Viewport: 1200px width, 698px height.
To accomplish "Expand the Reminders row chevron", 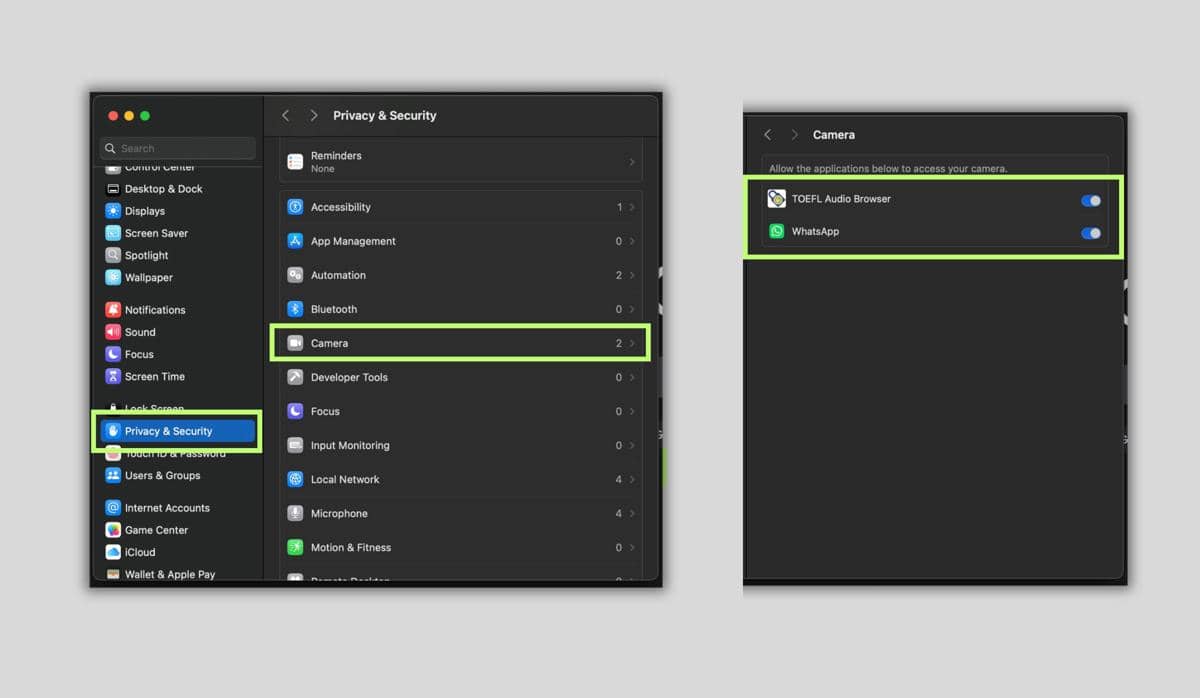I will tap(632, 162).
